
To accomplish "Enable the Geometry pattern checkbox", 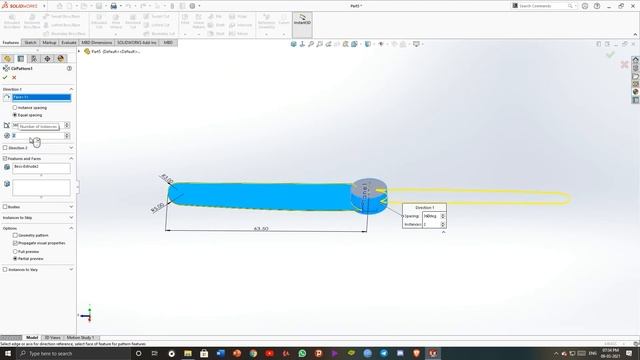I will (15, 236).
